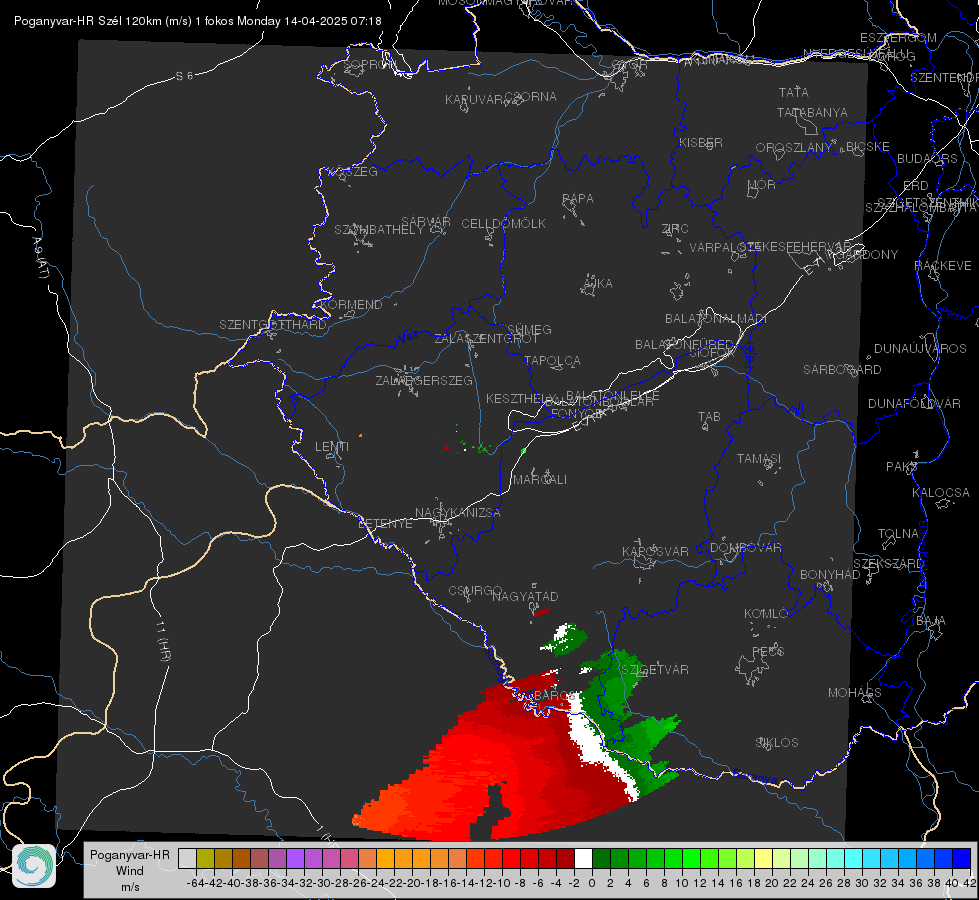Click the TAPOLCA town label
The image size is (979, 900).
click(552, 360)
